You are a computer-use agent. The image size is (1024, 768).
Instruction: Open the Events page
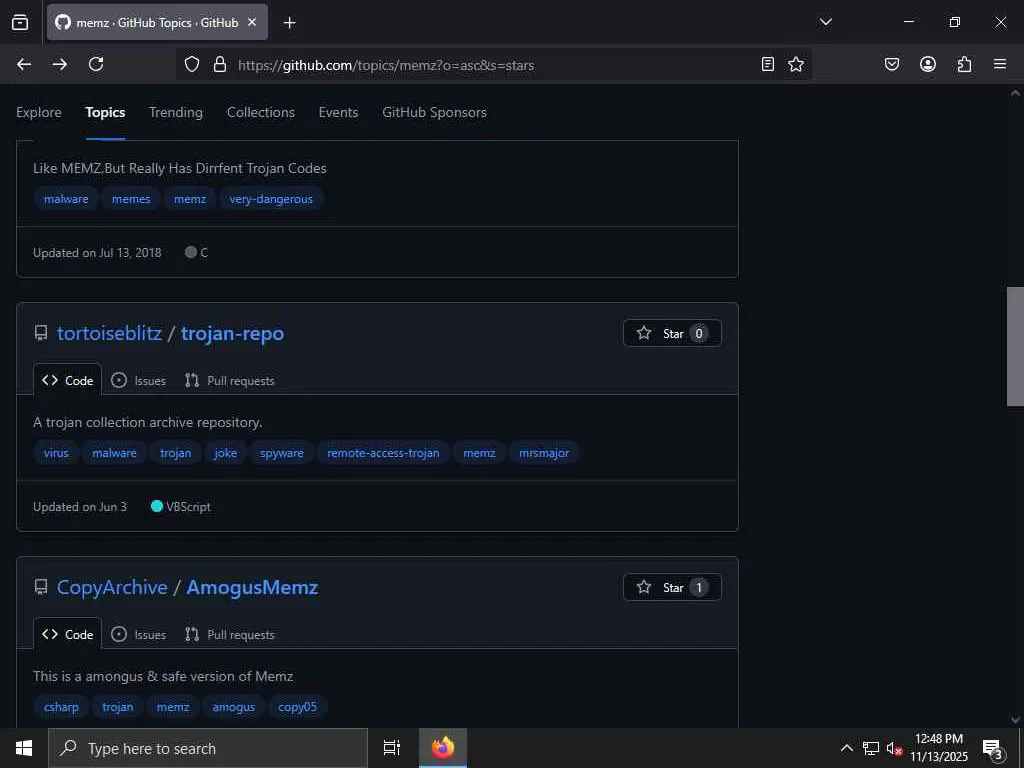(338, 112)
